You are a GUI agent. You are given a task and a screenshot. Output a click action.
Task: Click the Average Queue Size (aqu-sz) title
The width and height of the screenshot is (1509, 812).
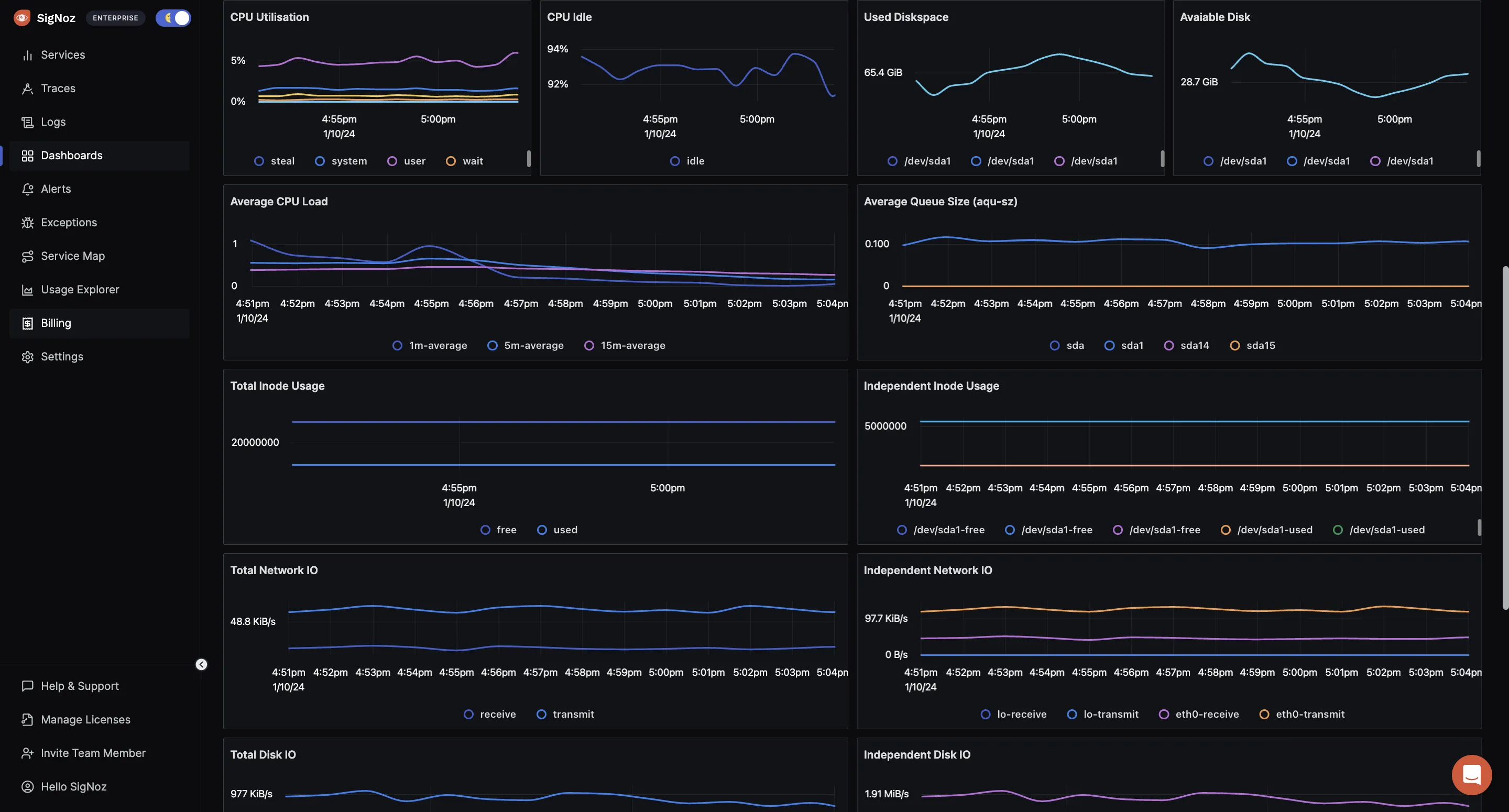940,202
